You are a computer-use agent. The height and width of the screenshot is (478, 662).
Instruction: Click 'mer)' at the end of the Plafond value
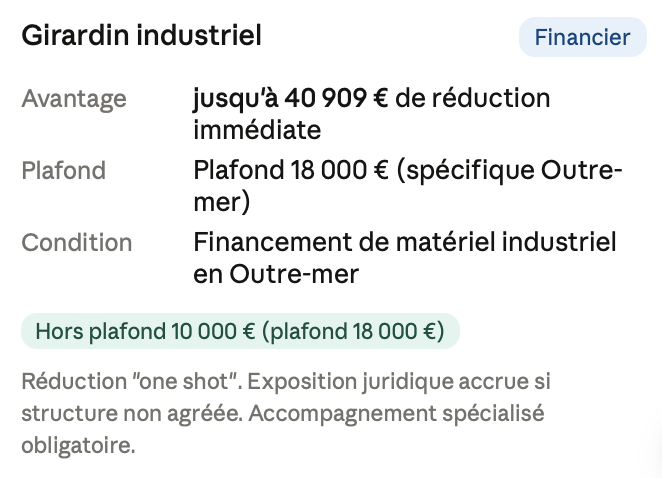tap(222, 202)
